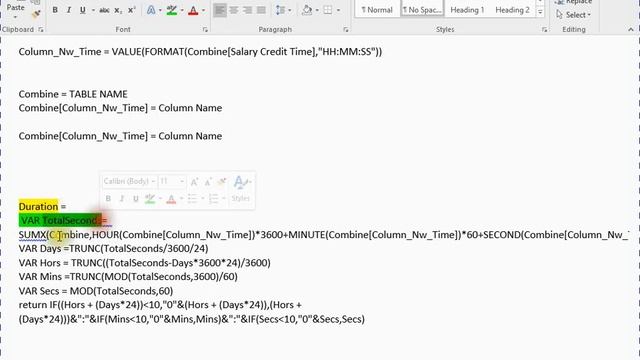Expand the Styles gallery More button
Screen dimensions: 640x360
[540, 13]
